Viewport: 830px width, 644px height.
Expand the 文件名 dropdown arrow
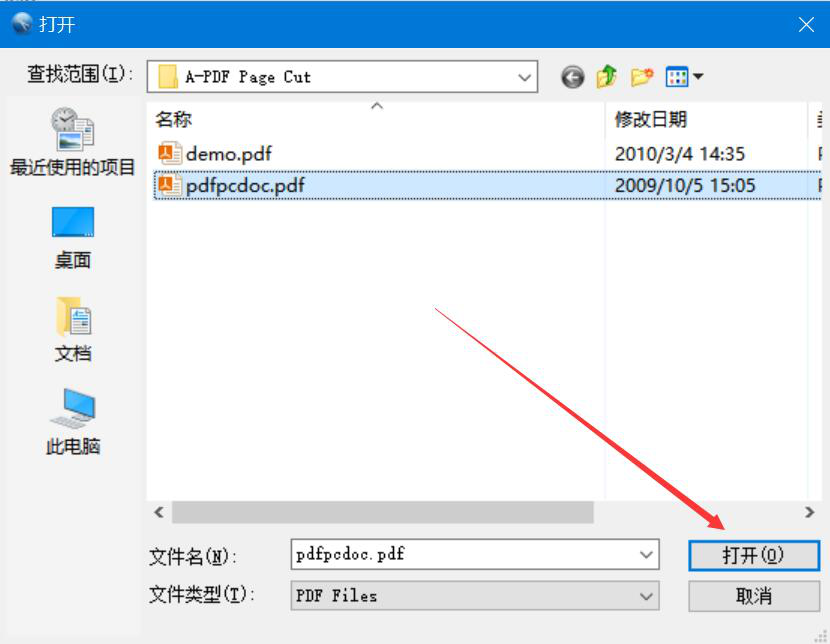[x=646, y=555]
